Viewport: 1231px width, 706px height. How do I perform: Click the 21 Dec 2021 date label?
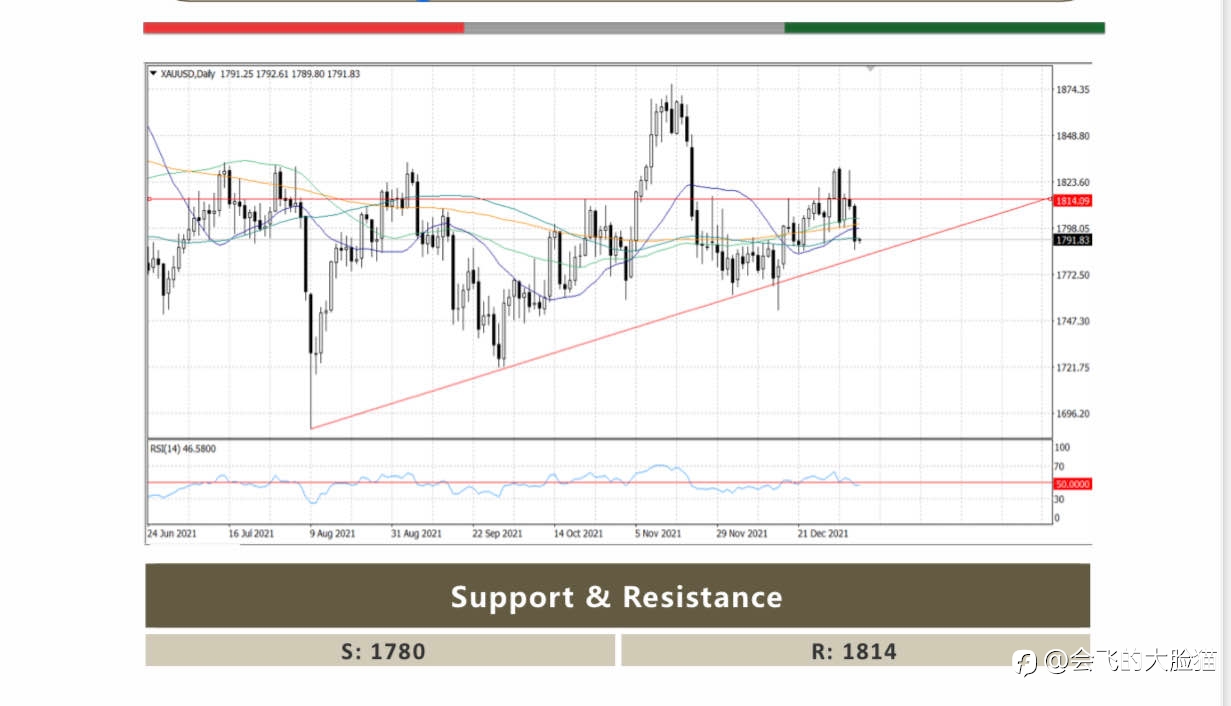click(825, 534)
